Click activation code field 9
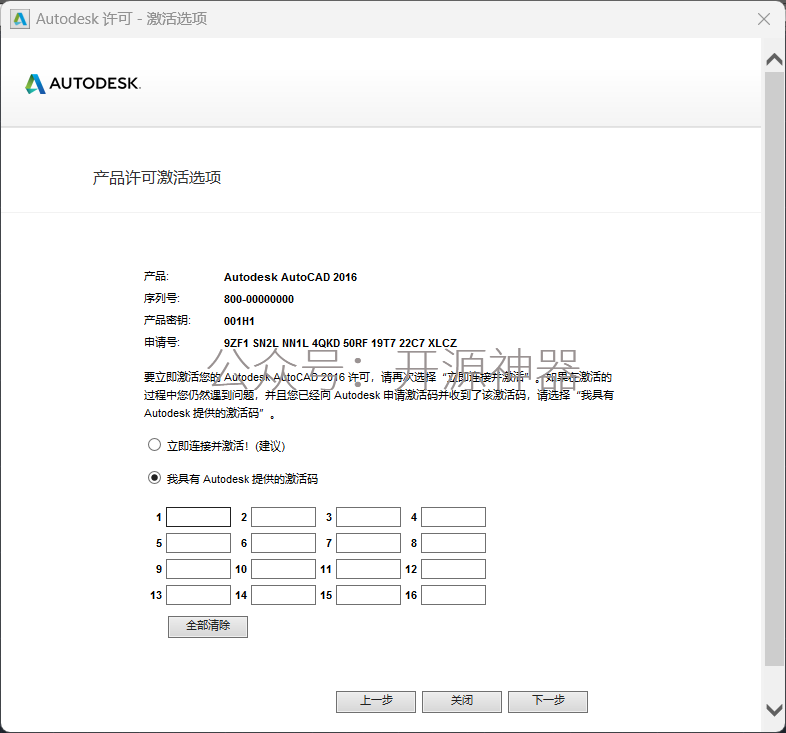 coord(199,569)
